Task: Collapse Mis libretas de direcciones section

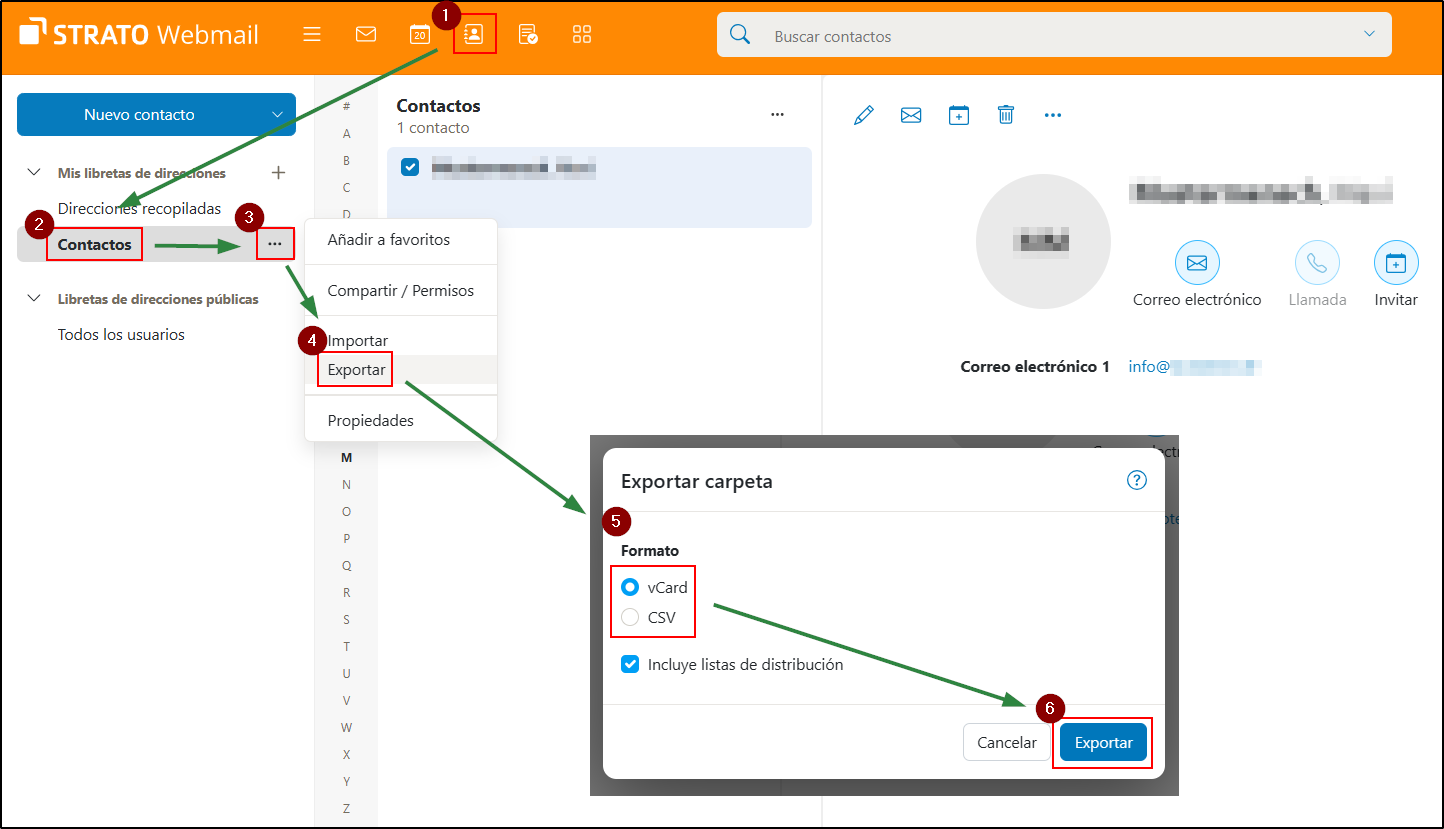Action: click(x=35, y=173)
